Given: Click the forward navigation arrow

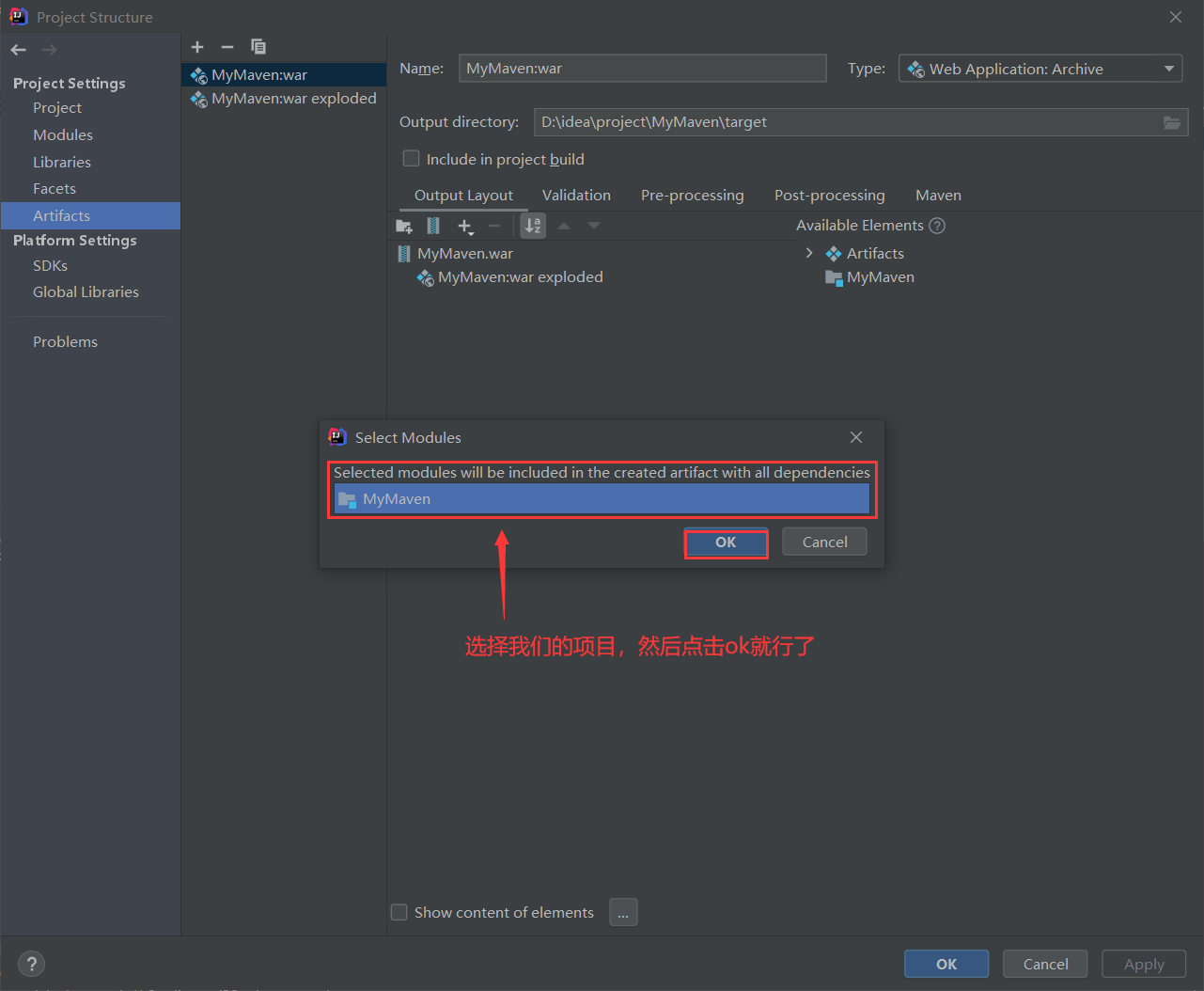Looking at the screenshot, I should [49, 50].
